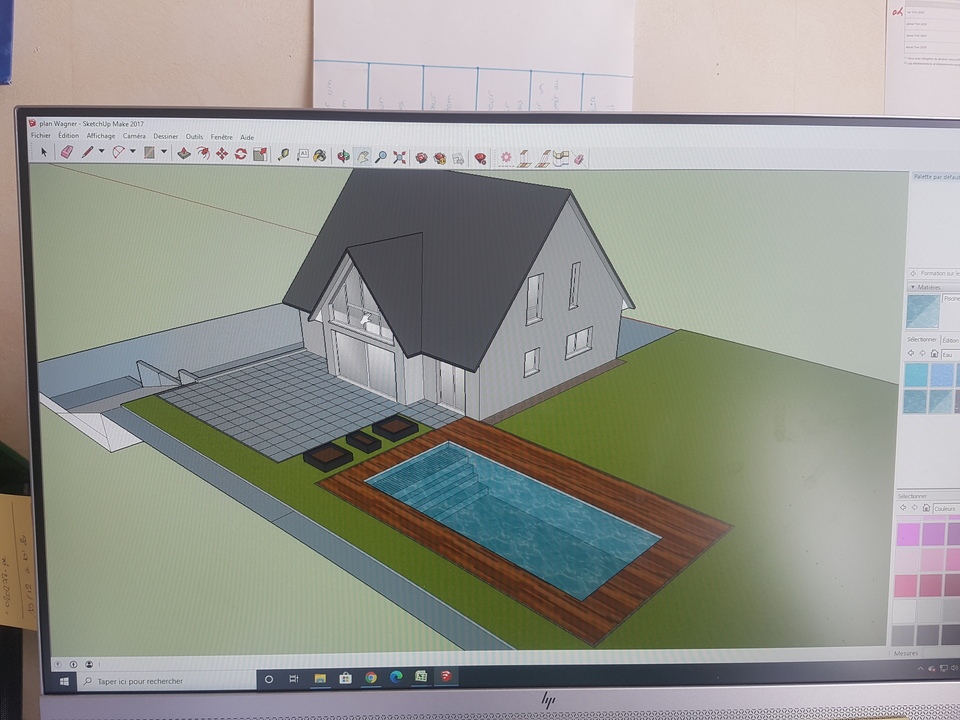Image resolution: width=960 pixels, height=720 pixels.
Task: Click the Couleurs library back arrow
Action: [x=903, y=508]
